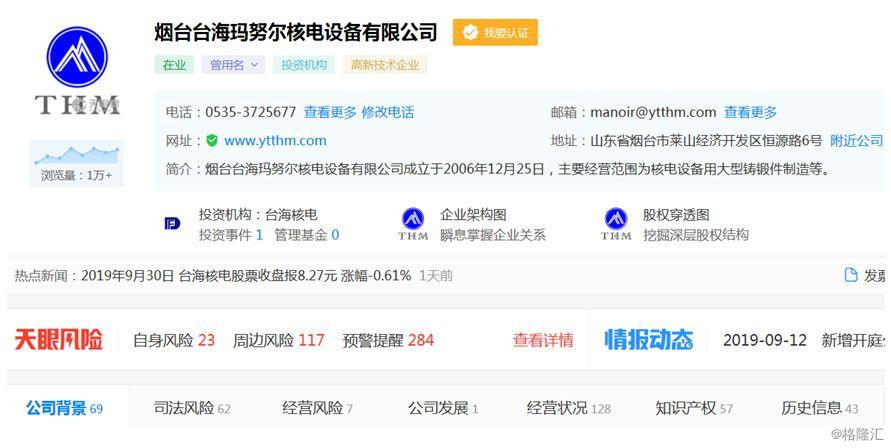Open the www.ytthm.com website link
Image resolution: width=891 pixels, height=448 pixels.
point(275,140)
